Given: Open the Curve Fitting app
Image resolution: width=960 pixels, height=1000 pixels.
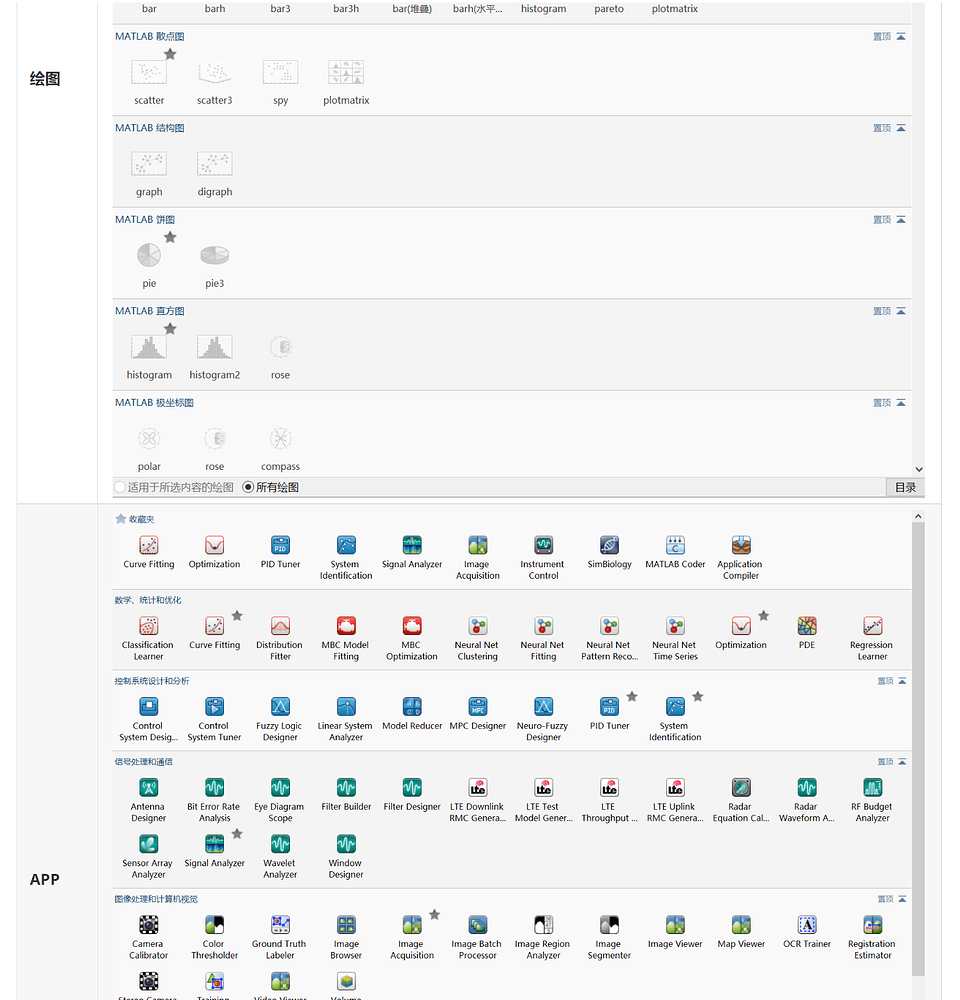Looking at the screenshot, I should [x=148, y=545].
